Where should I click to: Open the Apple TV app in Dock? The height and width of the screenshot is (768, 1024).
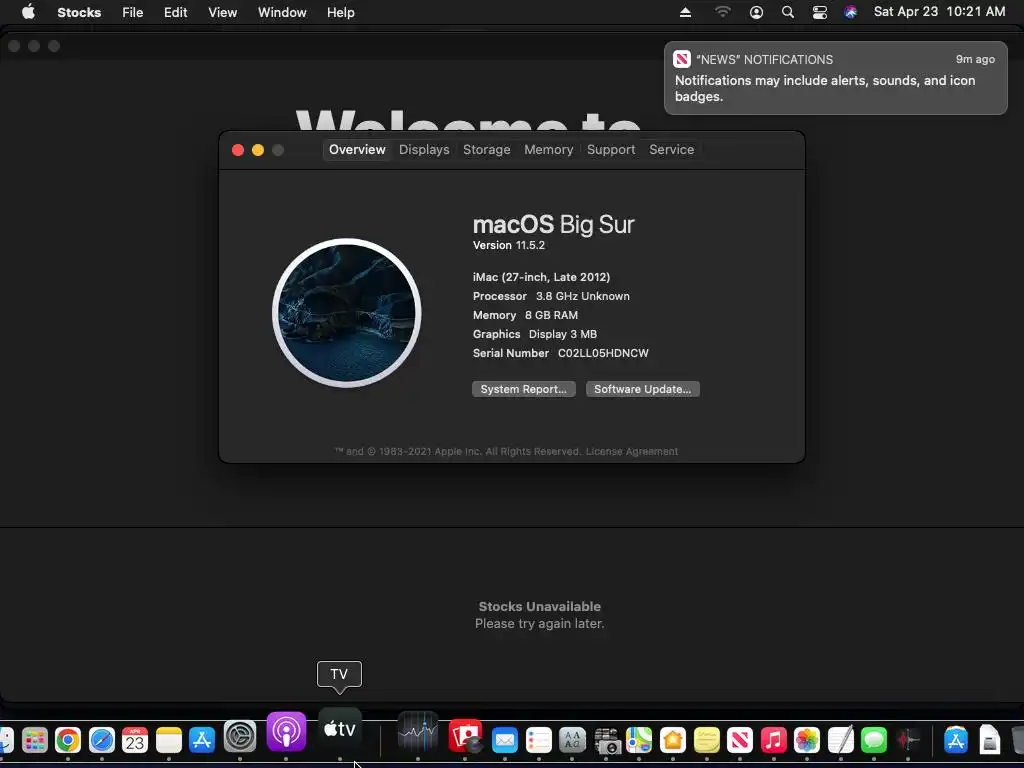pos(340,729)
